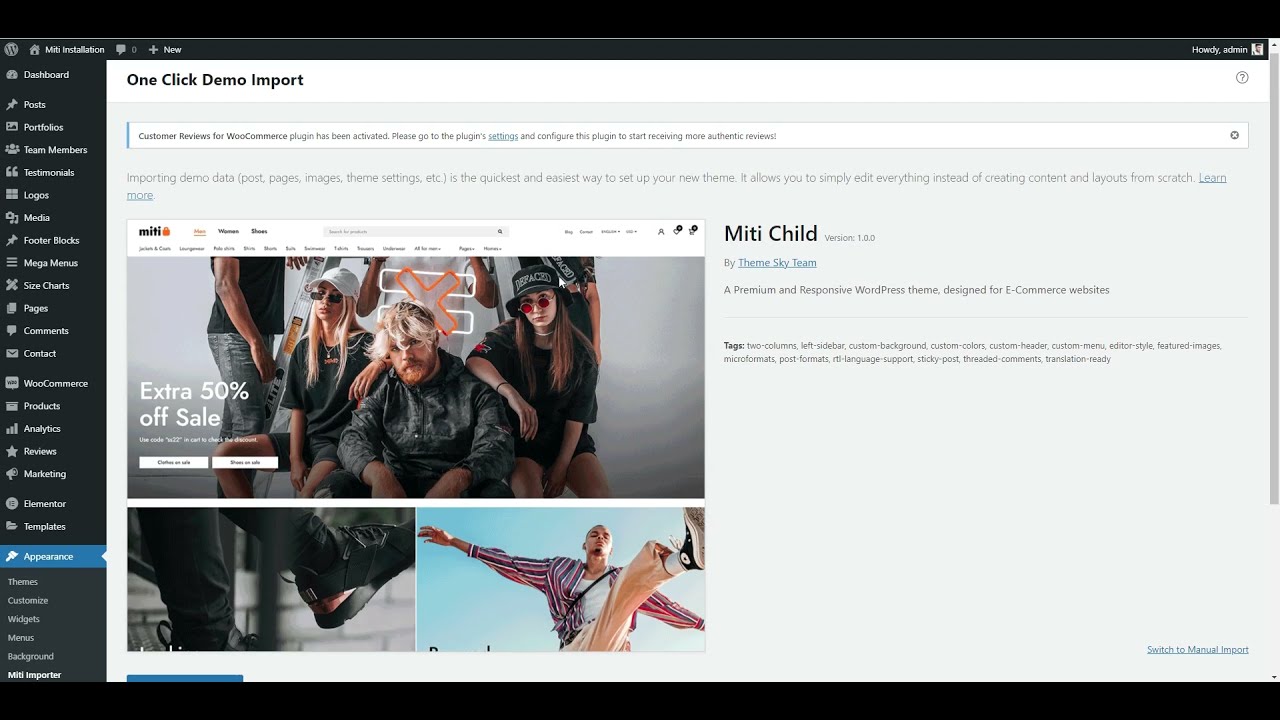This screenshot has width=1280, height=720.
Task: Click the Pages icon in sidebar
Action: (12, 308)
